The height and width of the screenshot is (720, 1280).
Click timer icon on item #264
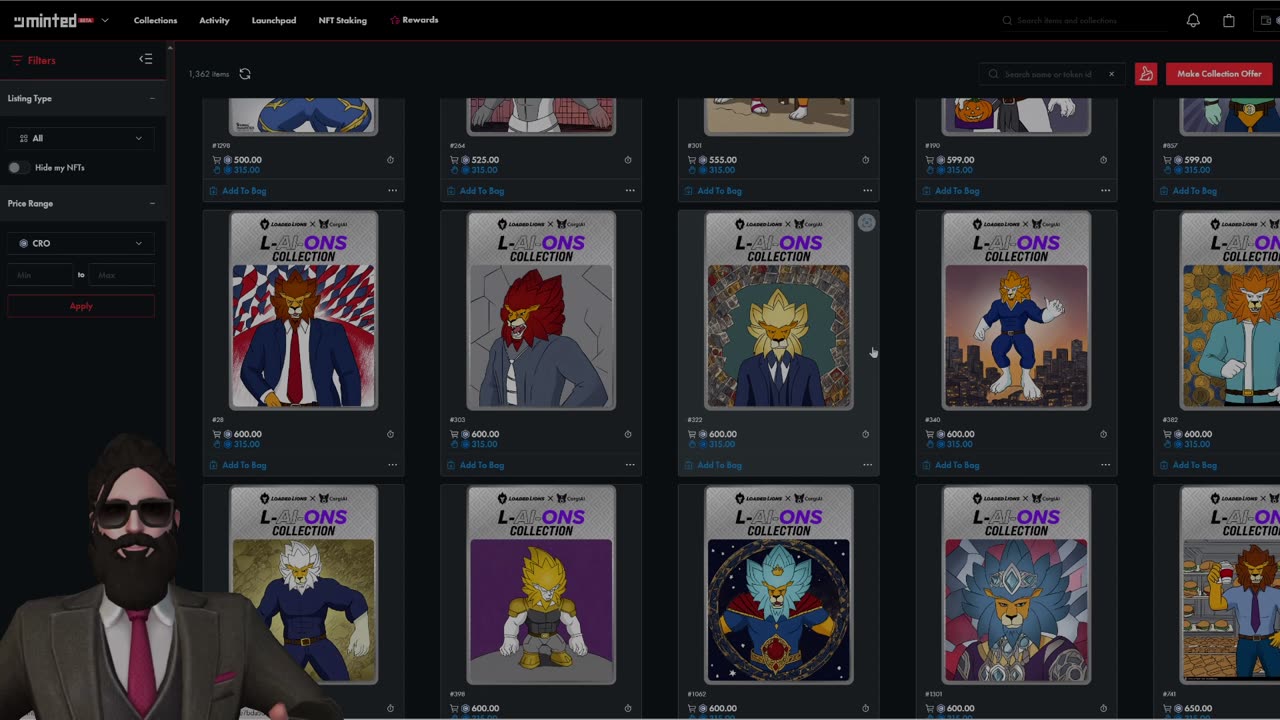(x=628, y=160)
